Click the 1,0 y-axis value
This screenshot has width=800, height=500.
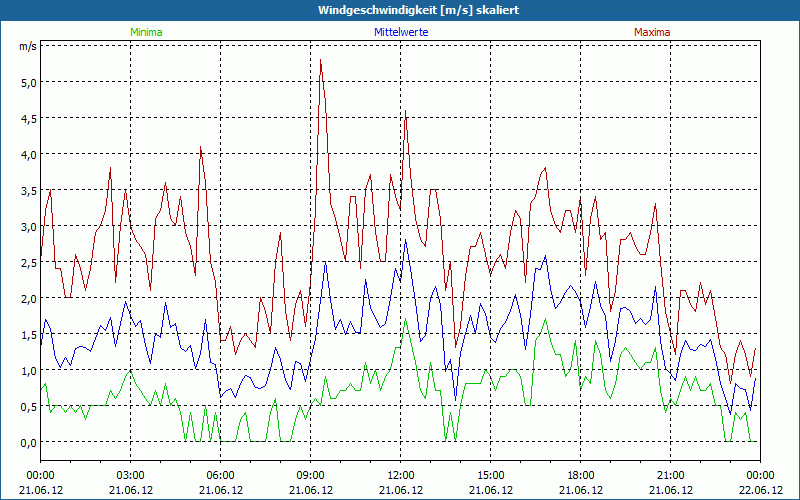click(28, 370)
